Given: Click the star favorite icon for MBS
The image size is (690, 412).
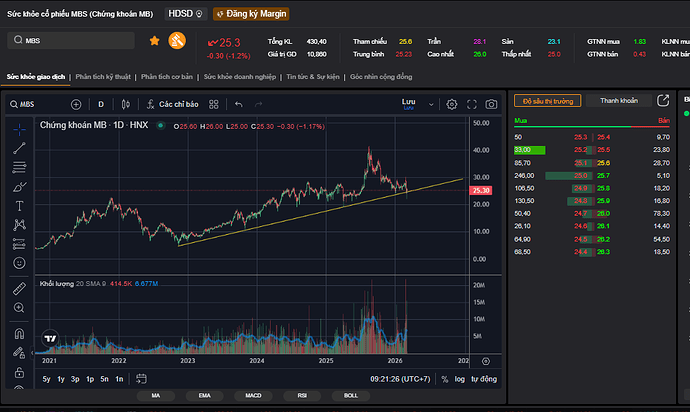Looking at the screenshot, I should click(x=154, y=41).
